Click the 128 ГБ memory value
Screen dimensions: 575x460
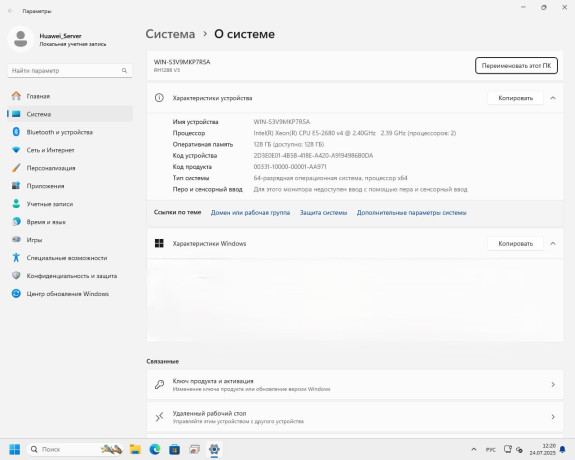coord(289,144)
